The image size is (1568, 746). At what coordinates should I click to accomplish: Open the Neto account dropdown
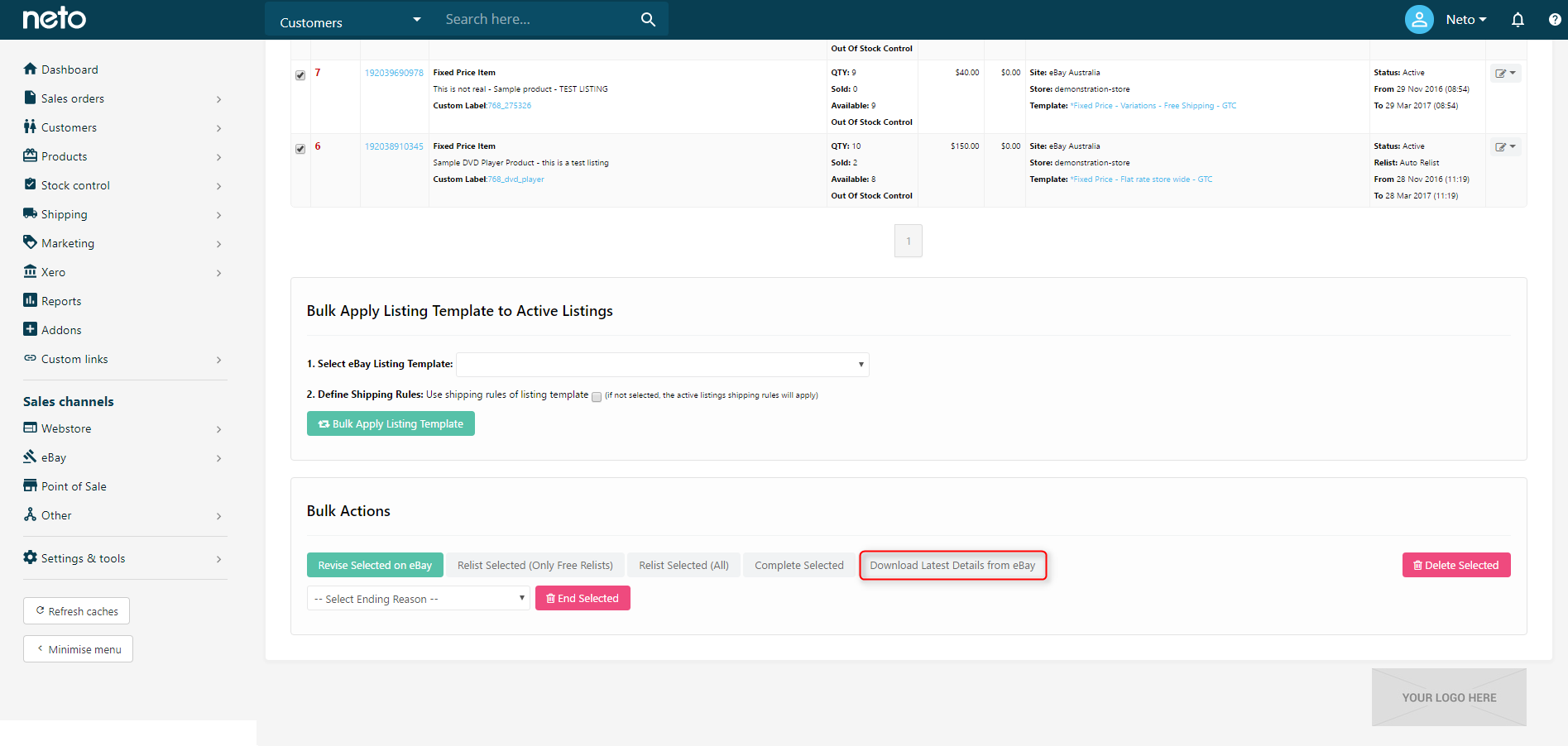point(1466,19)
